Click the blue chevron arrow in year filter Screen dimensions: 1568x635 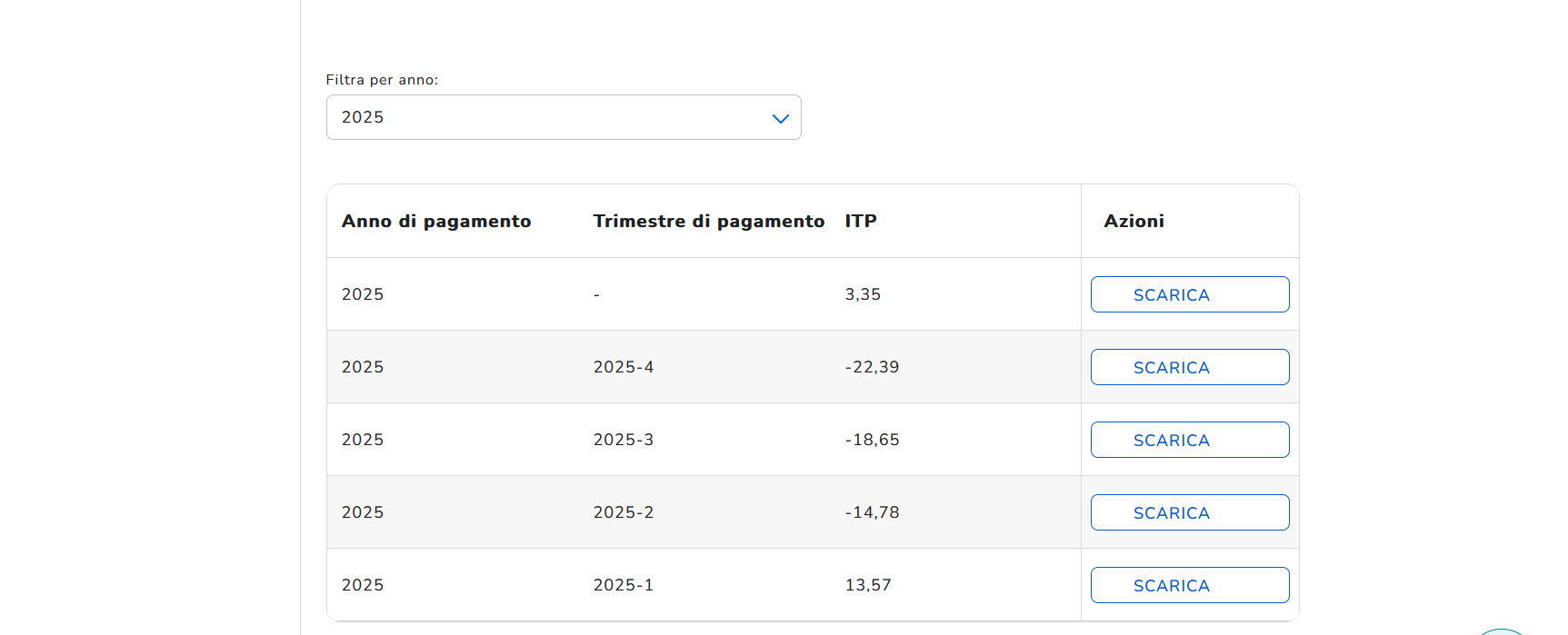(780, 118)
